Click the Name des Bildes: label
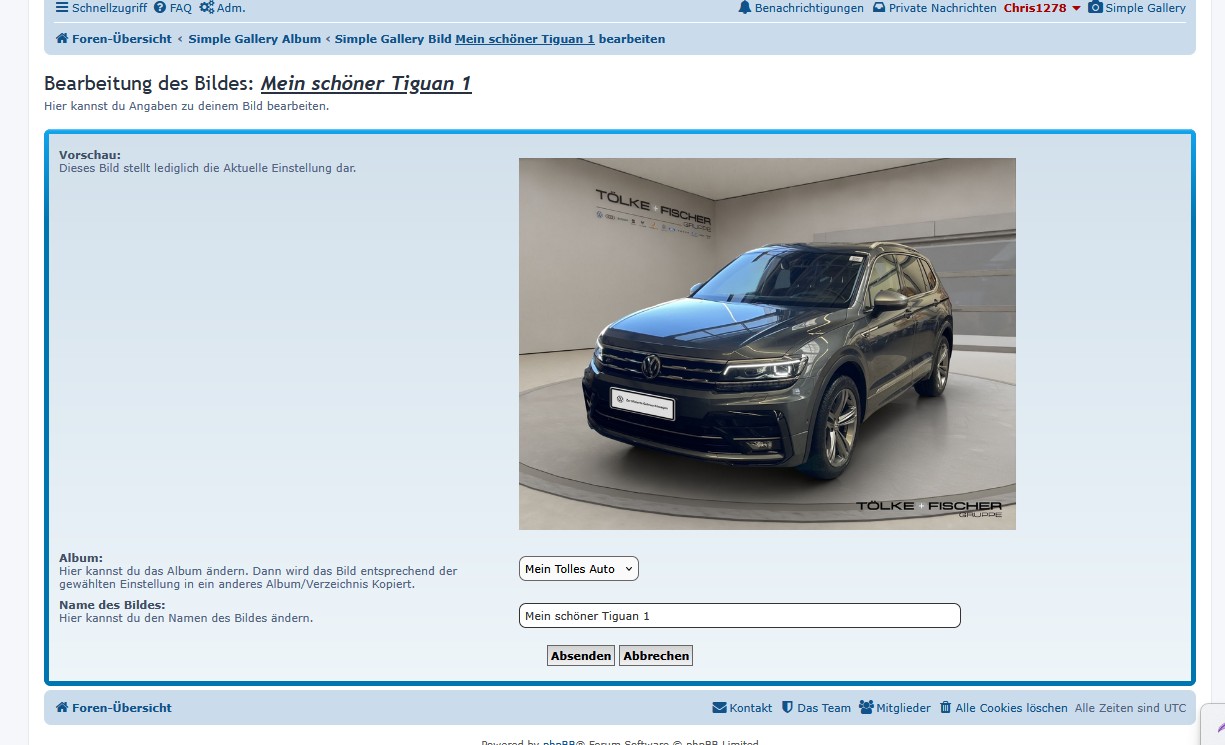 [x=112, y=605]
